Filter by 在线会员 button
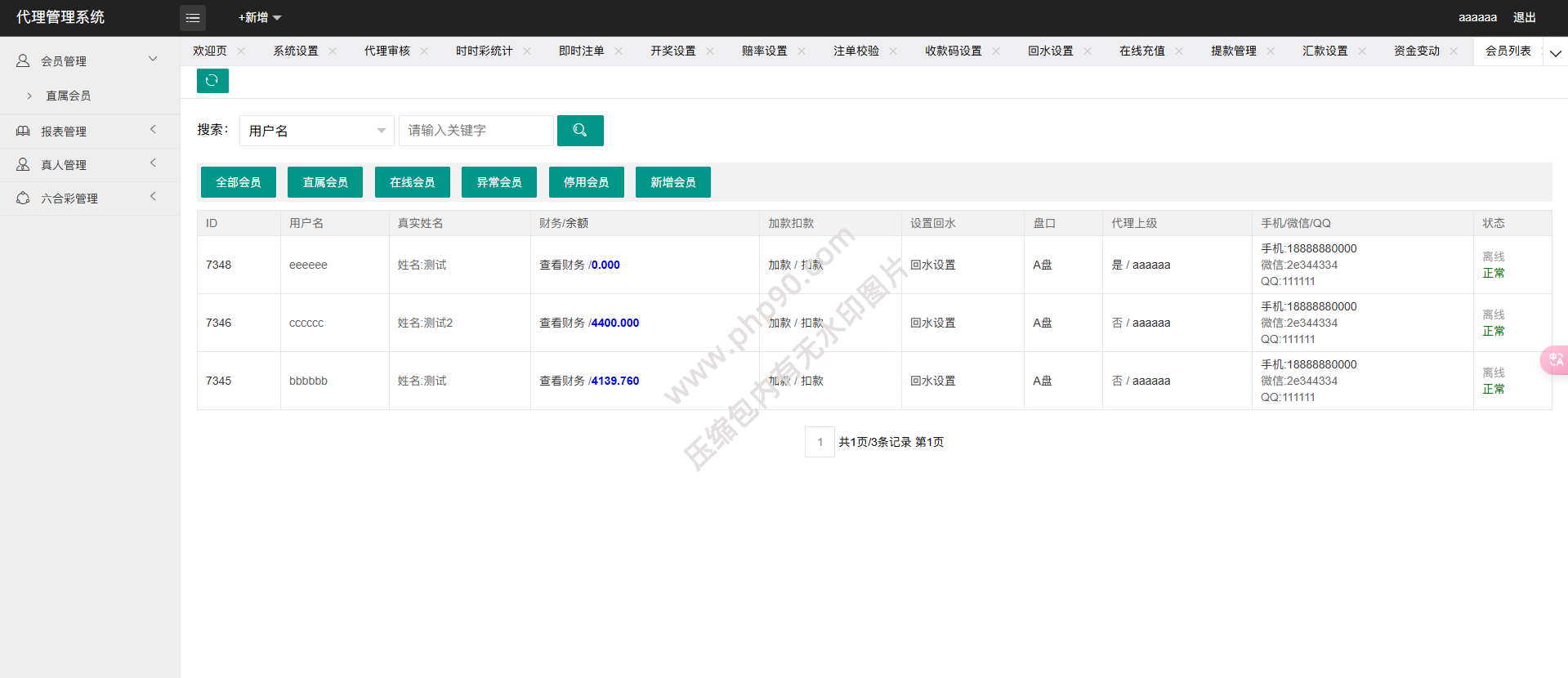Screen dimensions: 1568x678 point(412,182)
